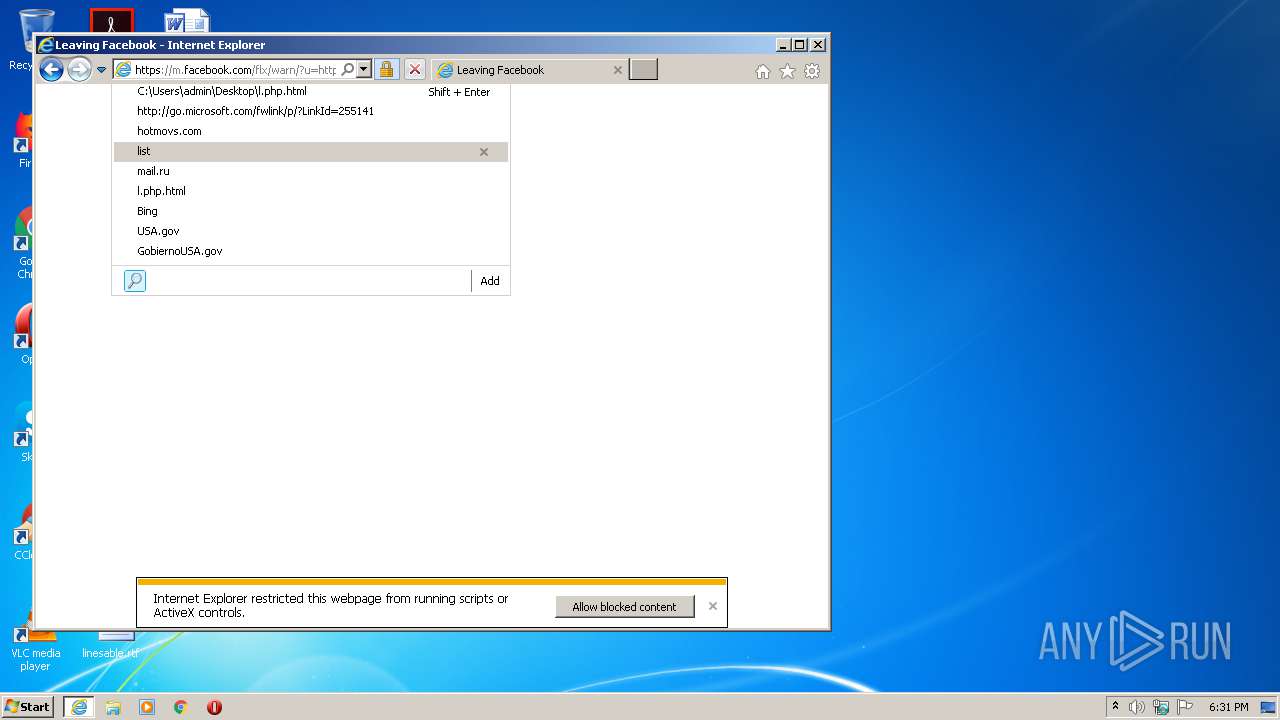Remove the 'list' entry with its X
This screenshot has height=720, width=1280.
point(484,152)
